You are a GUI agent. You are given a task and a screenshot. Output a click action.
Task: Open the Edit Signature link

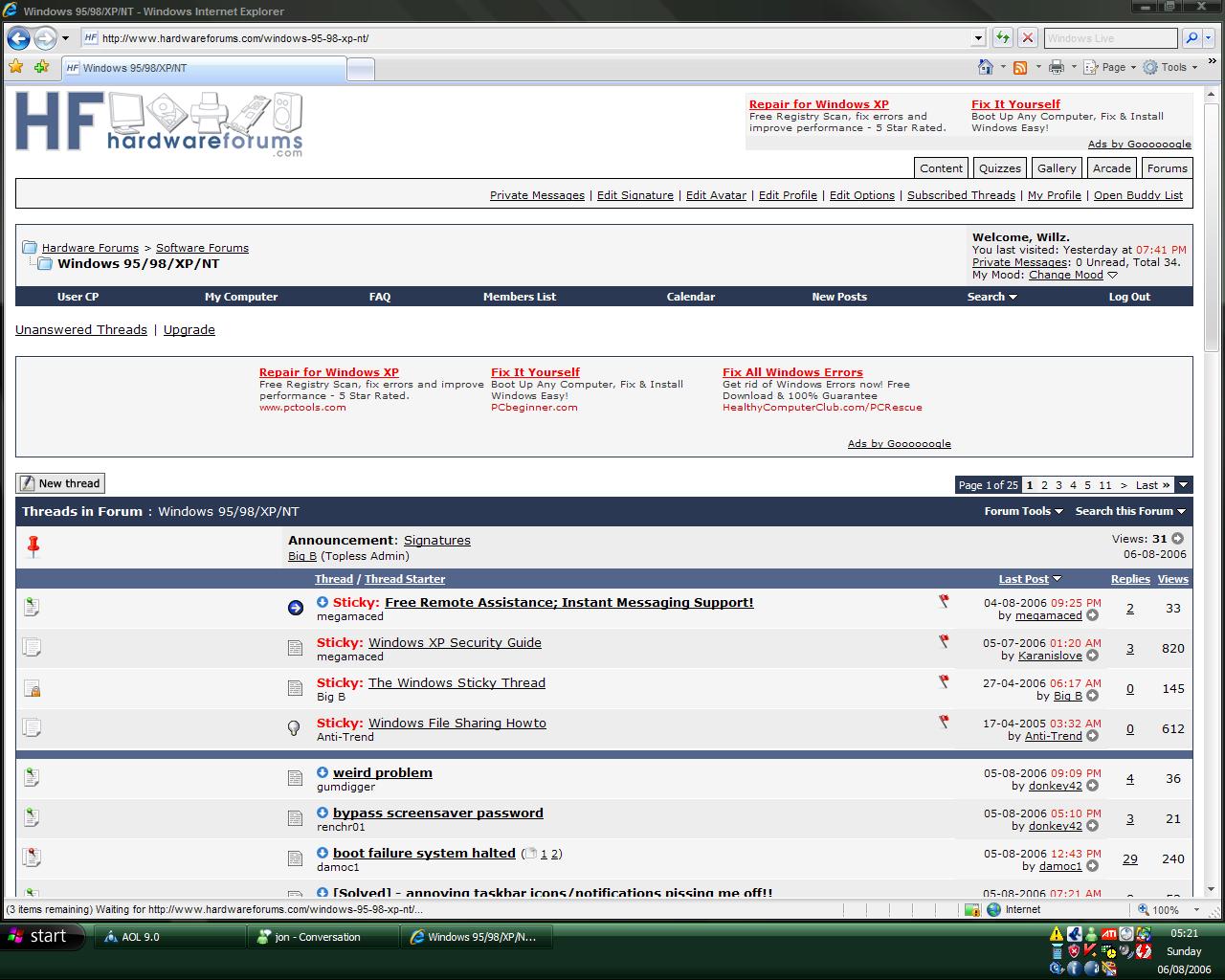[635, 195]
